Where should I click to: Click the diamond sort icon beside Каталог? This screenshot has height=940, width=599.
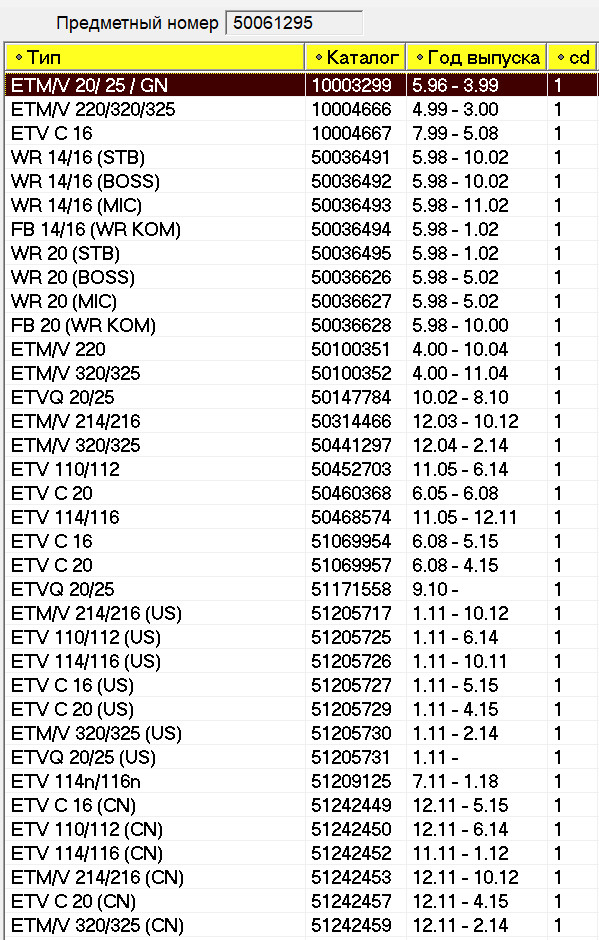pyautogui.click(x=319, y=58)
